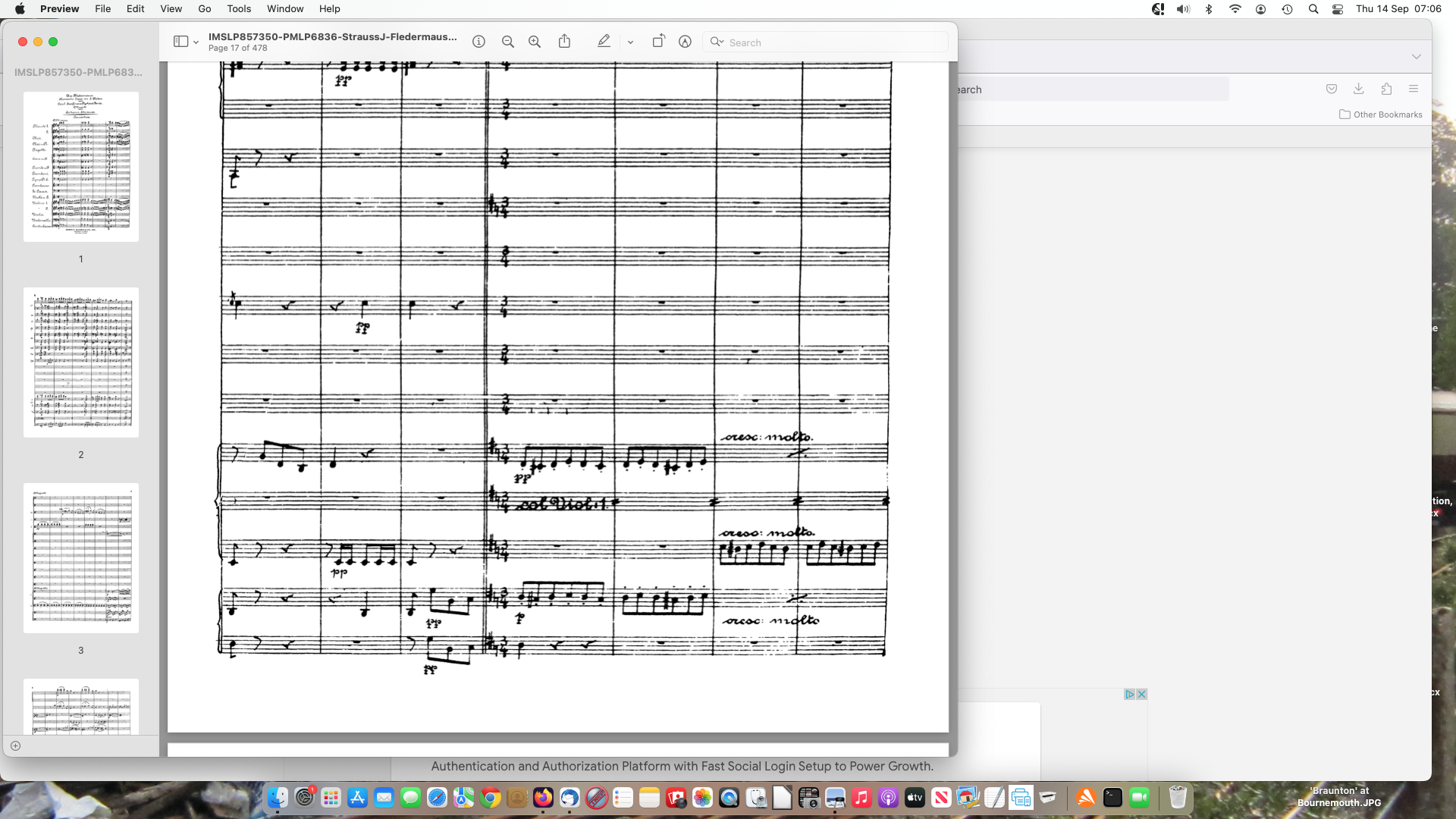Open the Other Bookmarks folder

click(1381, 115)
